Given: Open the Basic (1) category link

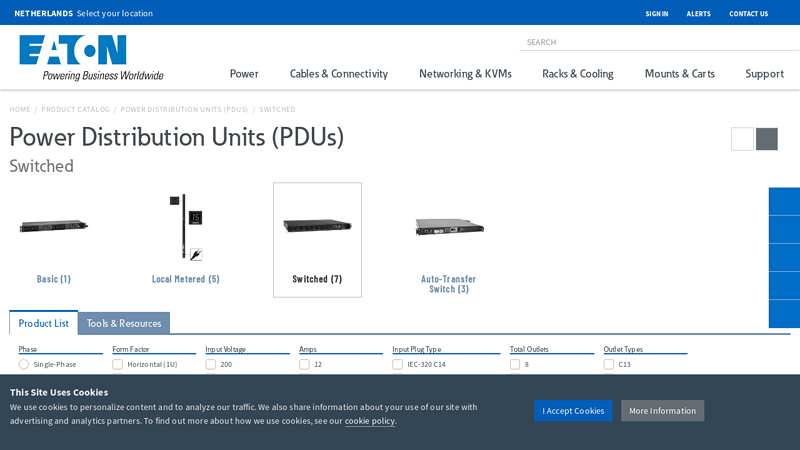Looking at the screenshot, I should coord(54,279).
